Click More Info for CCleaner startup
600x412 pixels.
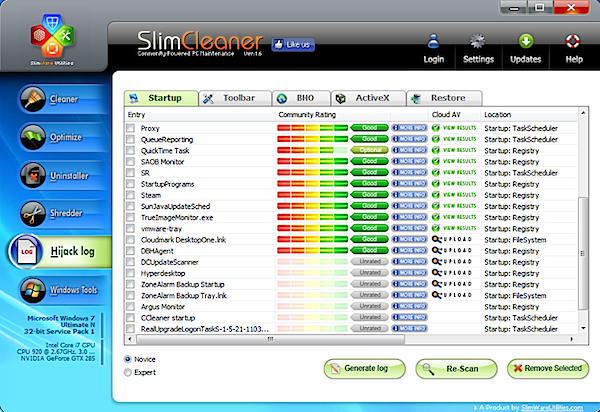[409, 317]
